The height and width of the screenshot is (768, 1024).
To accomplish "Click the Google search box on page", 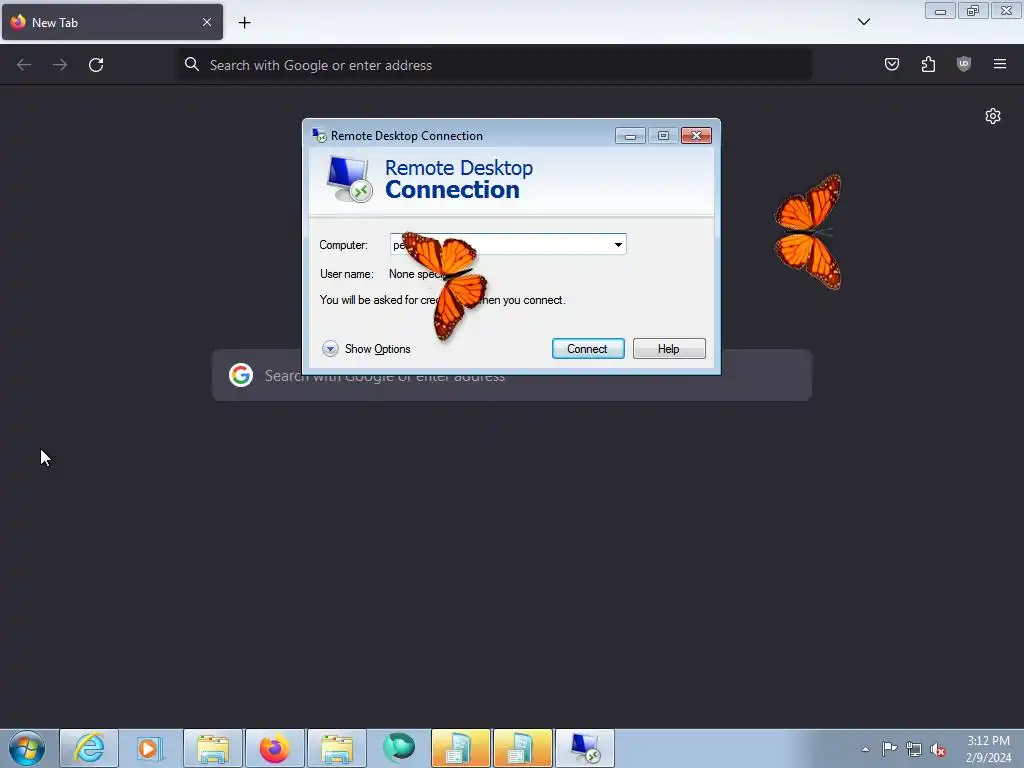I will pyautogui.click(x=511, y=375).
